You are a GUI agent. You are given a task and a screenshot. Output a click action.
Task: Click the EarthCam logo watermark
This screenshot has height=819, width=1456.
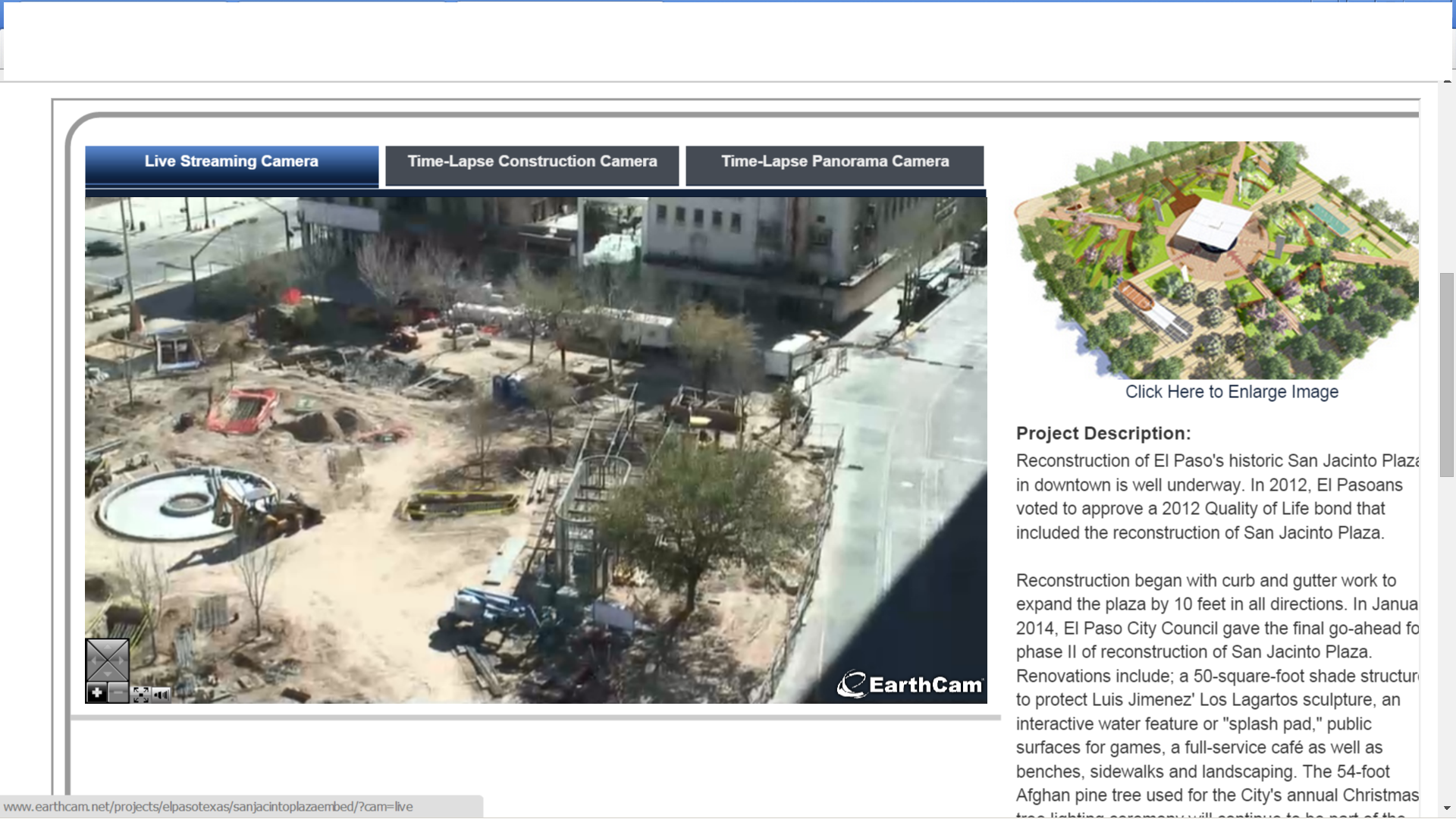(x=909, y=685)
